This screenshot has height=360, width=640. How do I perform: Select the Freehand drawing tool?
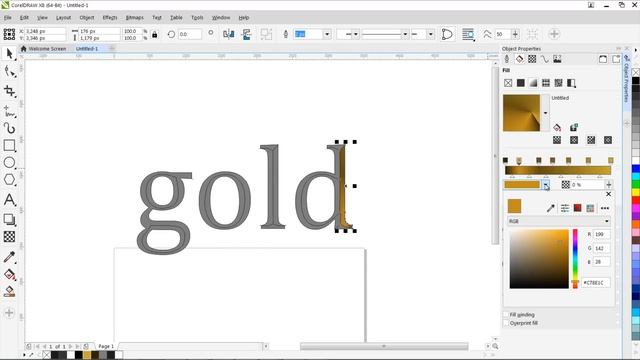point(9,111)
